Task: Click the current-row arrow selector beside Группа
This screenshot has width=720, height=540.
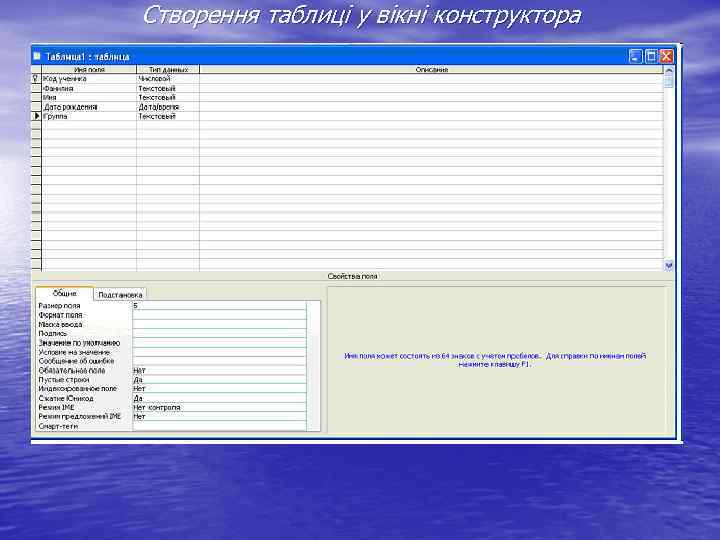Action: tap(36, 116)
